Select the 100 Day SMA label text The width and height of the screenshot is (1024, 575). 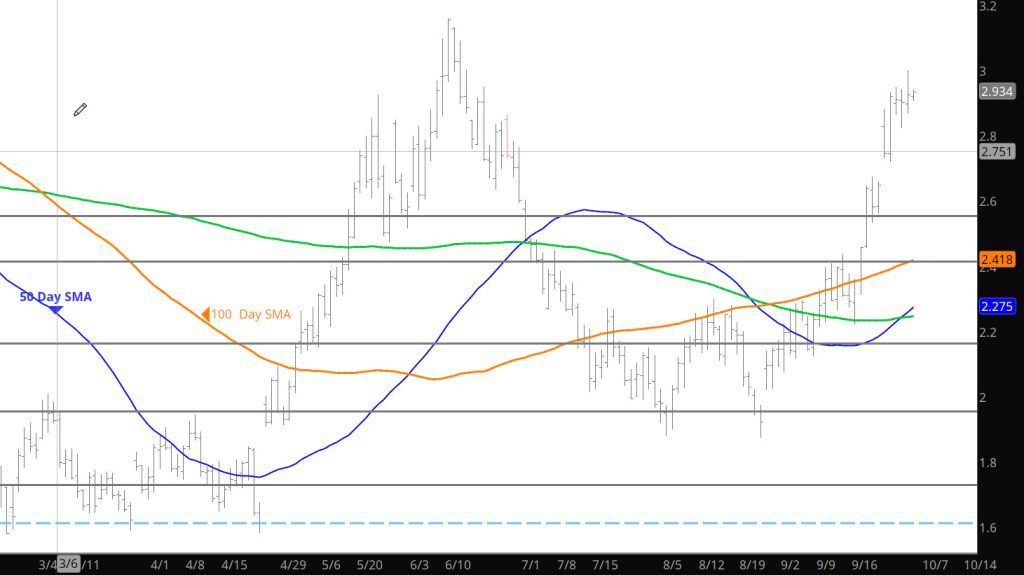pos(250,315)
